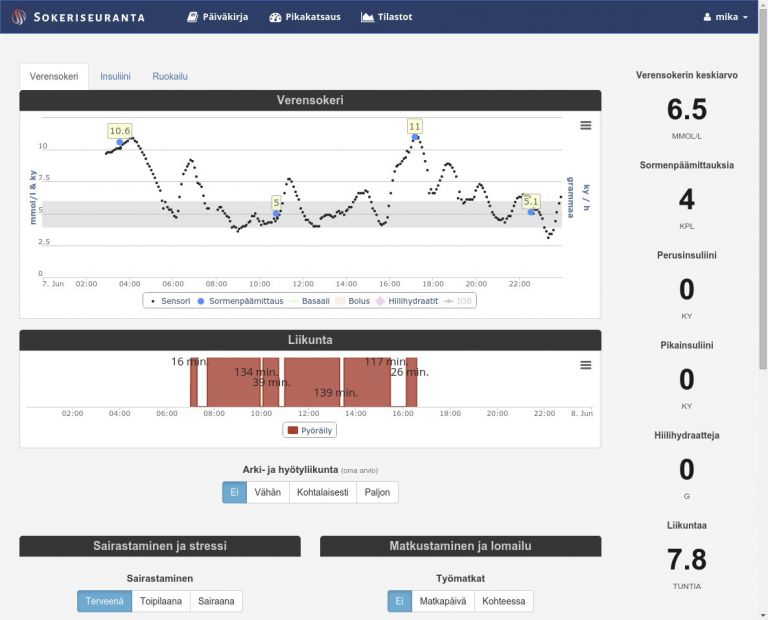This screenshot has width=768, height=620.
Task: Expand the mika user dropdown arrow
Action: tap(745, 18)
